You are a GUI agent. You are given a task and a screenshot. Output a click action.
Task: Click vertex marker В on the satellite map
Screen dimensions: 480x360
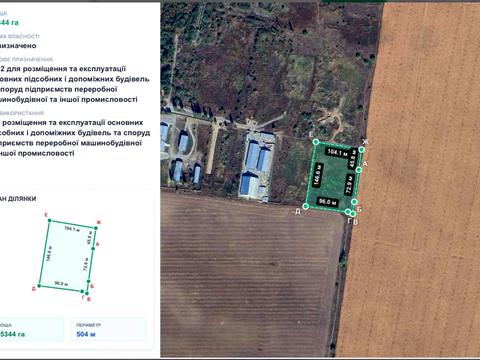(353, 213)
